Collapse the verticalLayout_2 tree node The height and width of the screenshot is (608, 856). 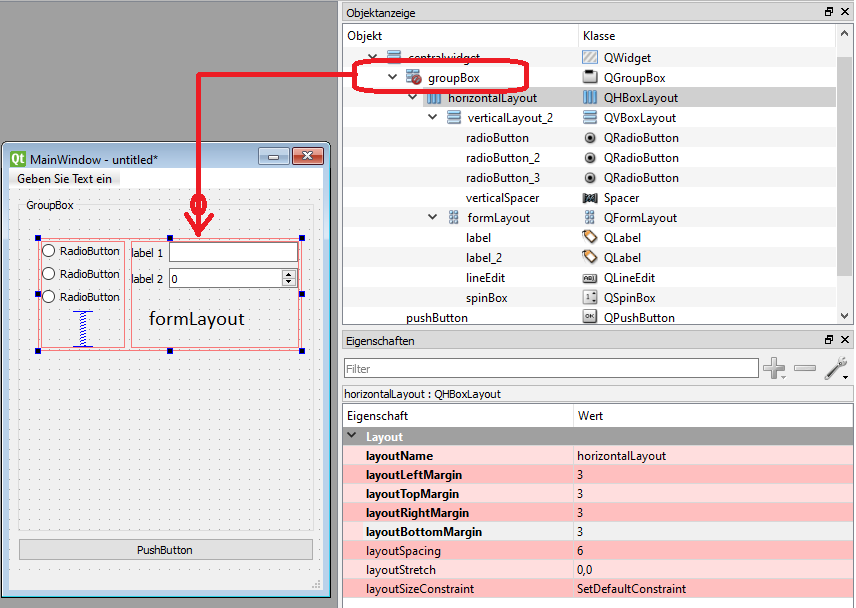pos(432,117)
